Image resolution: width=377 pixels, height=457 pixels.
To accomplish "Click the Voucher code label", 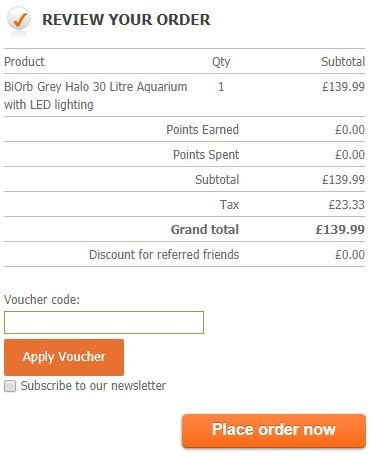I will [x=42, y=299].
